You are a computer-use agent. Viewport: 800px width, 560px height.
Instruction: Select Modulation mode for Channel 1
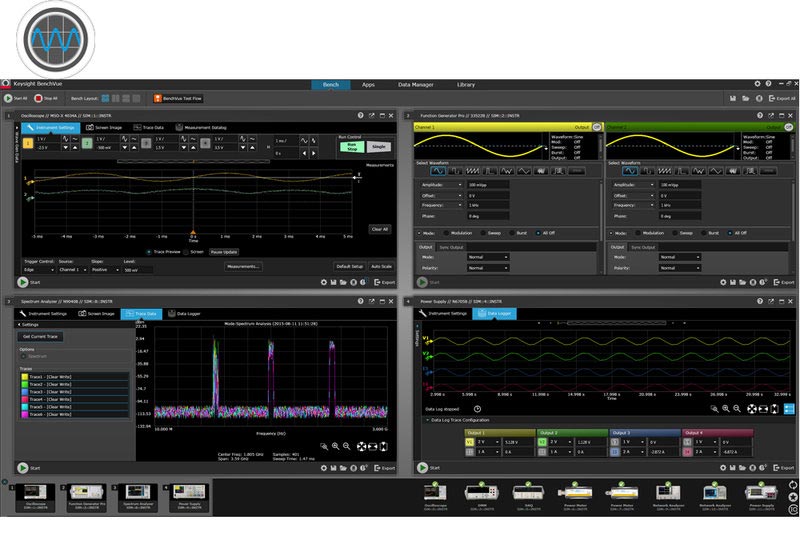[446, 233]
